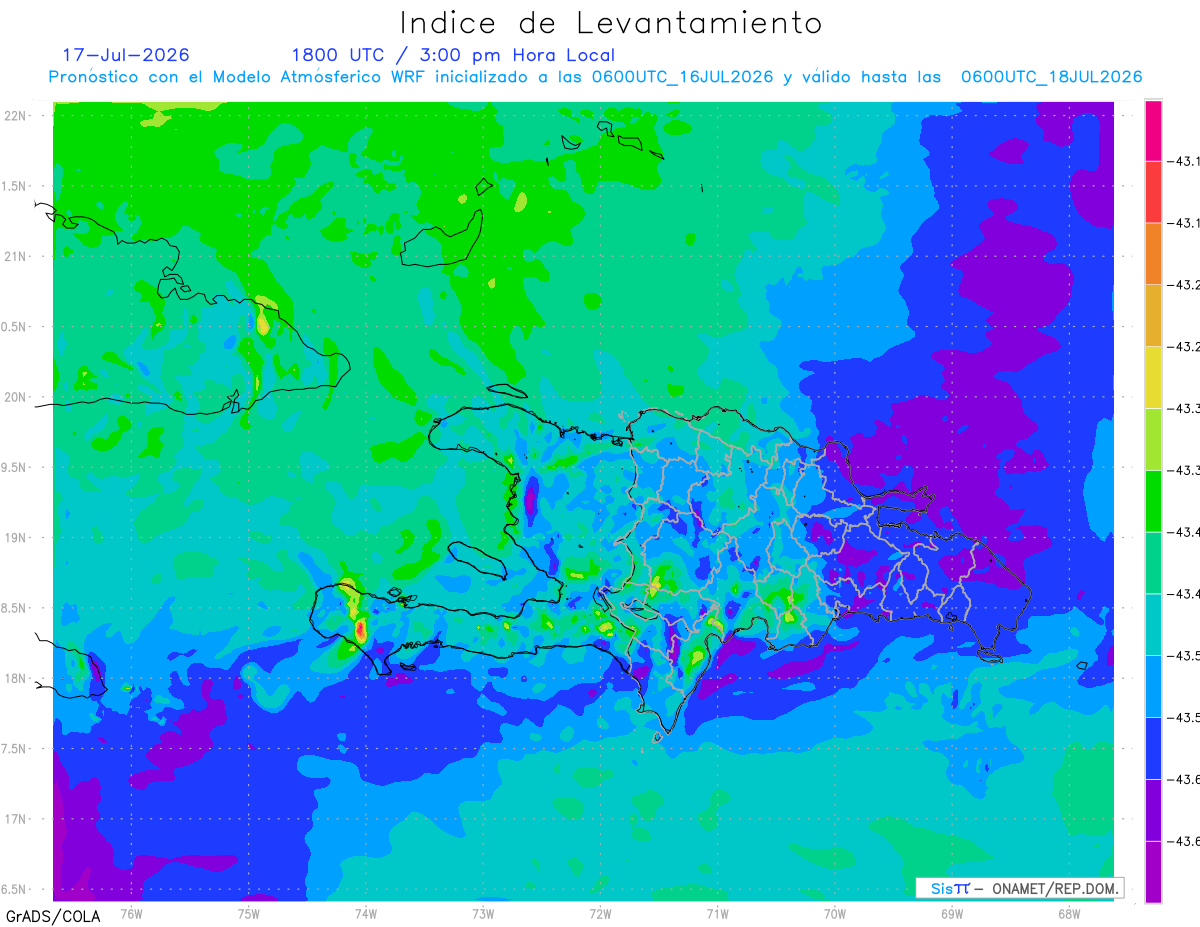The image size is (1200, 927).
Task: Pick the yellow swatch in the color scale
Action: 1153,377
